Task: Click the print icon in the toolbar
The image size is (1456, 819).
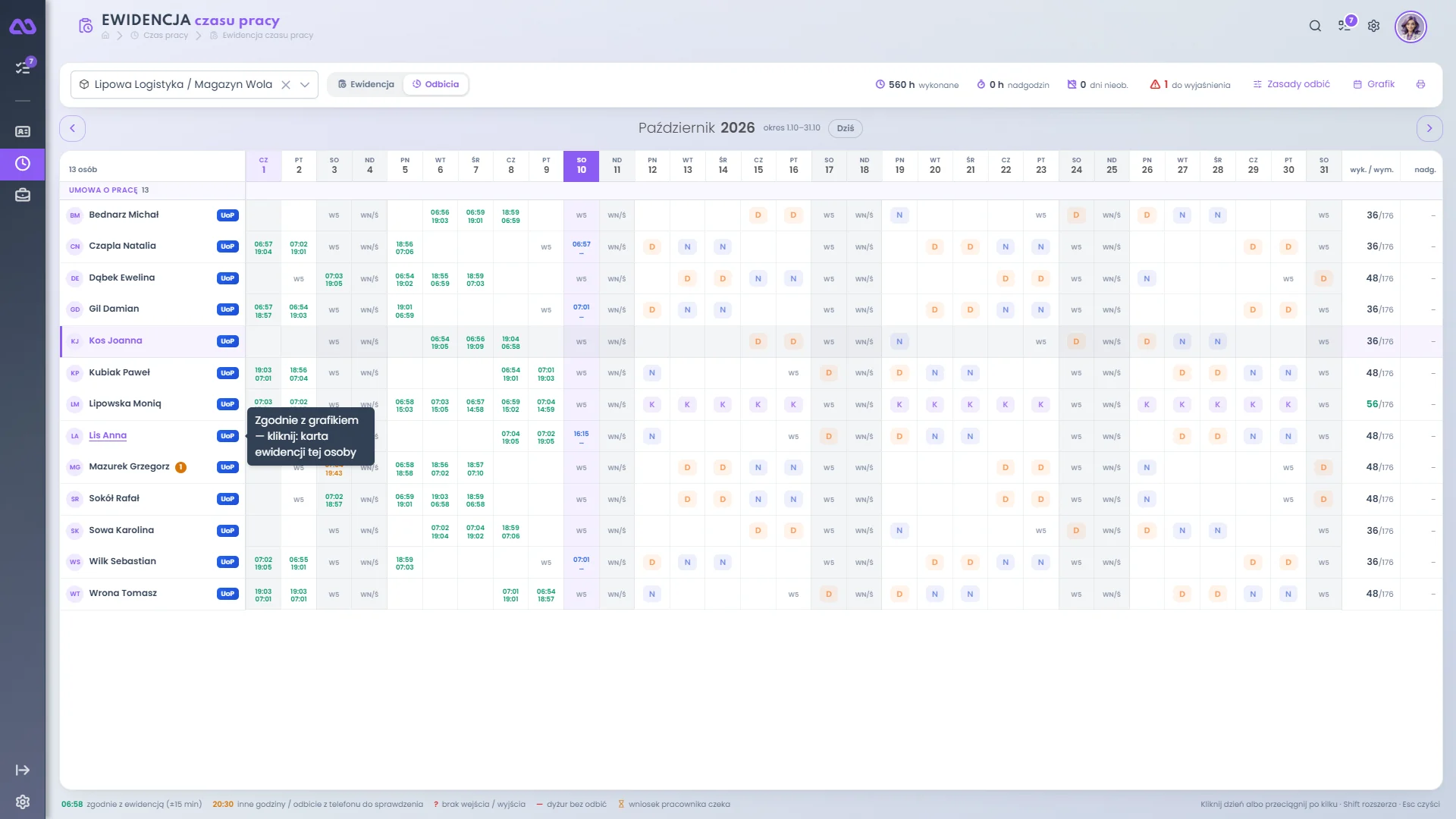Action: click(1420, 84)
